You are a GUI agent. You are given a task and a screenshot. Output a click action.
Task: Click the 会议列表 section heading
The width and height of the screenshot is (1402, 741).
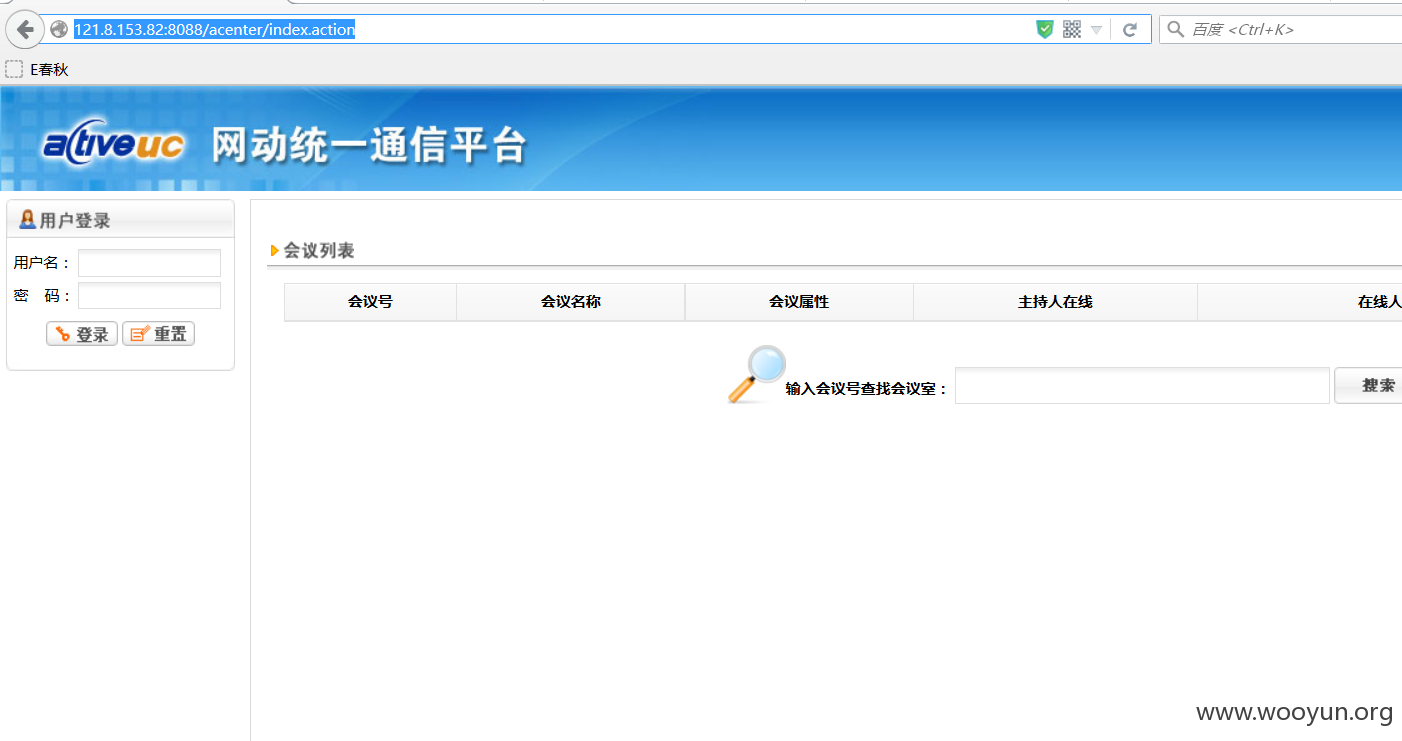coord(319,251)
